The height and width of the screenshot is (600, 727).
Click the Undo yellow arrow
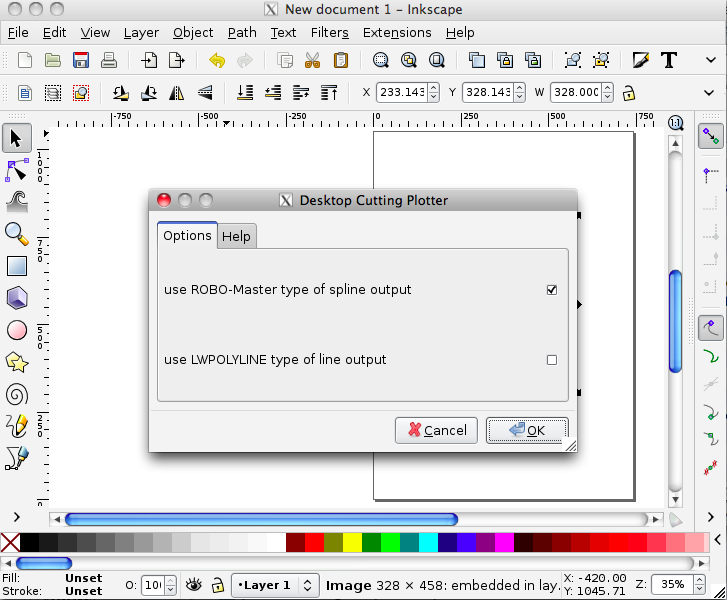pyautogui.click(x=217, y=60)
